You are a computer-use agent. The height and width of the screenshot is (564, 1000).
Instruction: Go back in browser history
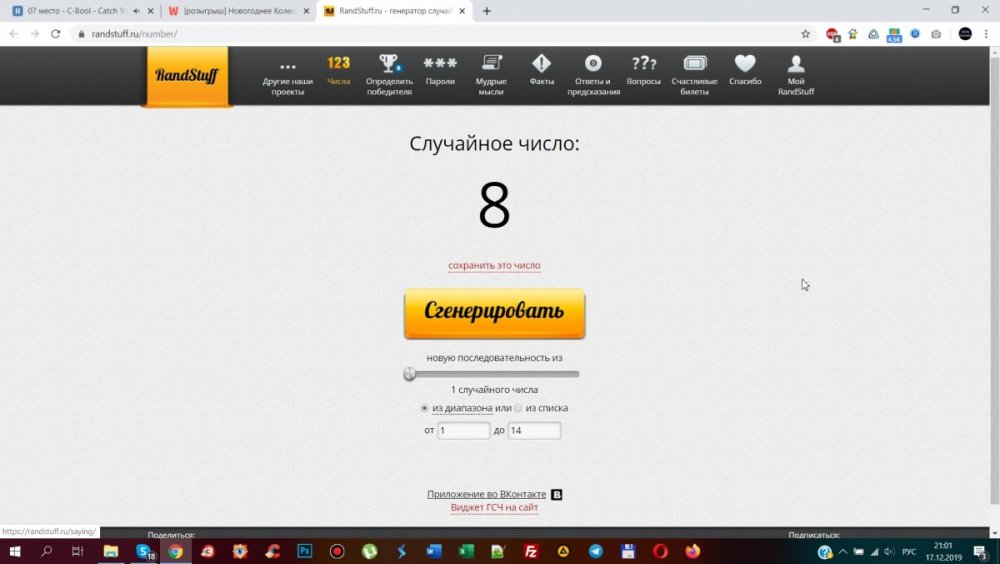[x=14, y=34]
